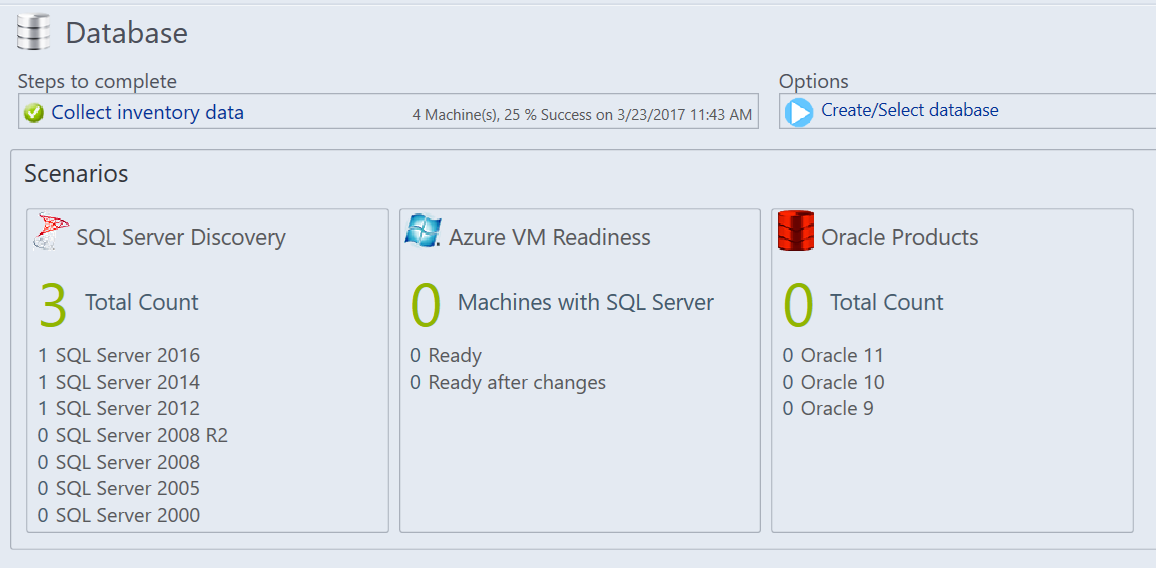Screen dimensions: 1156x568
Task: Click the red Oracle Products database icon
Action: tap(796, 231)
